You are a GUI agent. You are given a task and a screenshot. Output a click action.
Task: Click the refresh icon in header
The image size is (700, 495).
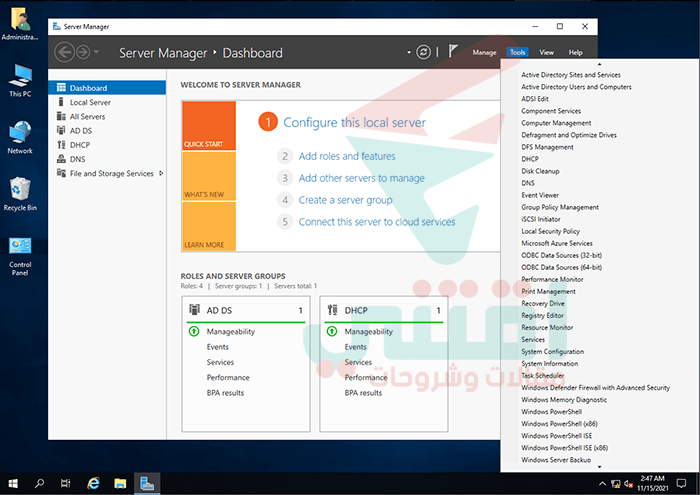point(423,52)
